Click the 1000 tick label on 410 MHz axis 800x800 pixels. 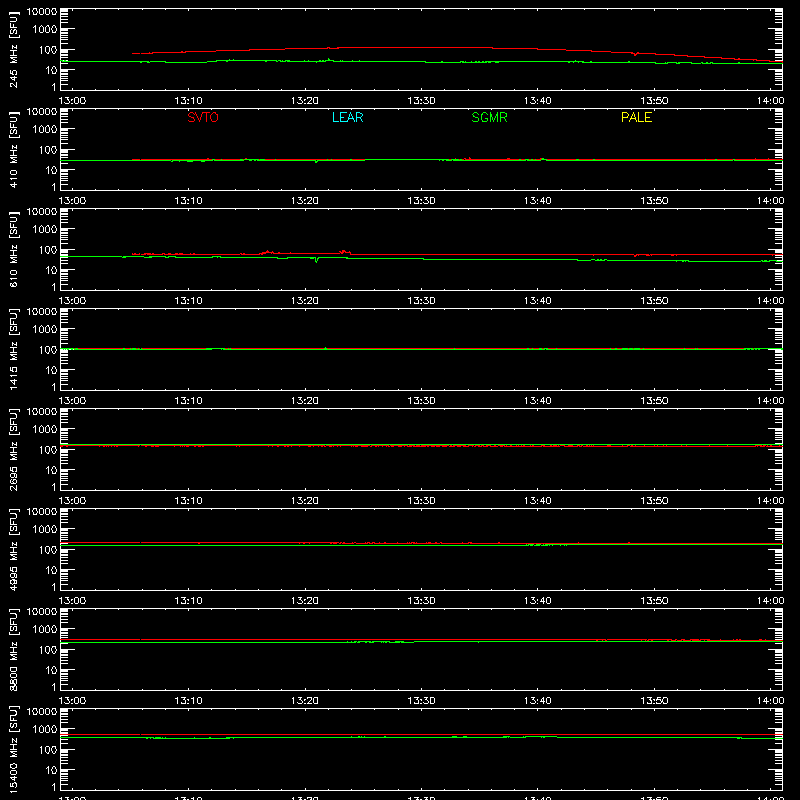[45, 129]
